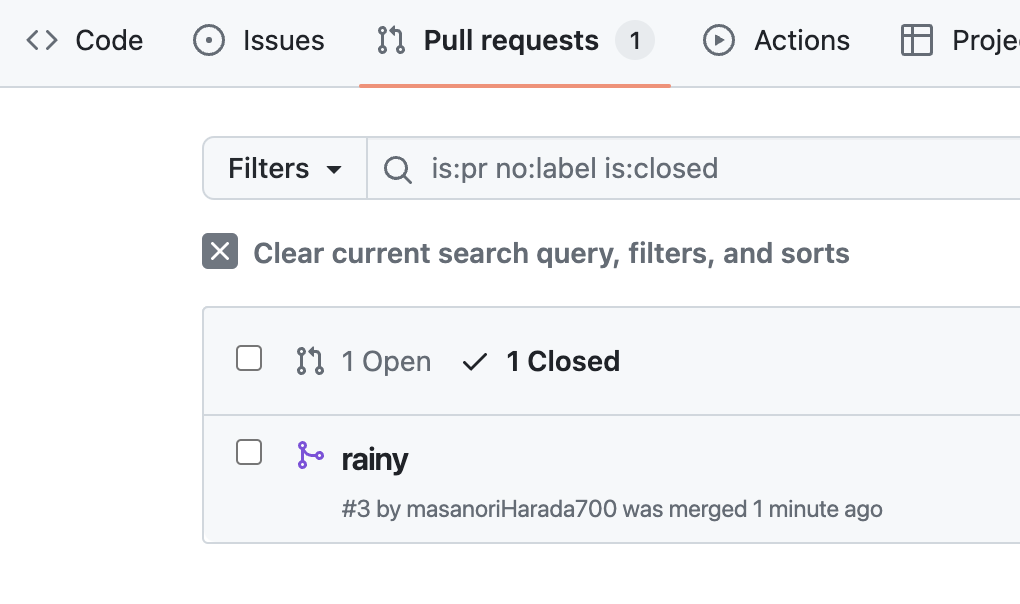Select the checkbox for rainy pull request
This screenshot has height=604, width=1020.
248,453
